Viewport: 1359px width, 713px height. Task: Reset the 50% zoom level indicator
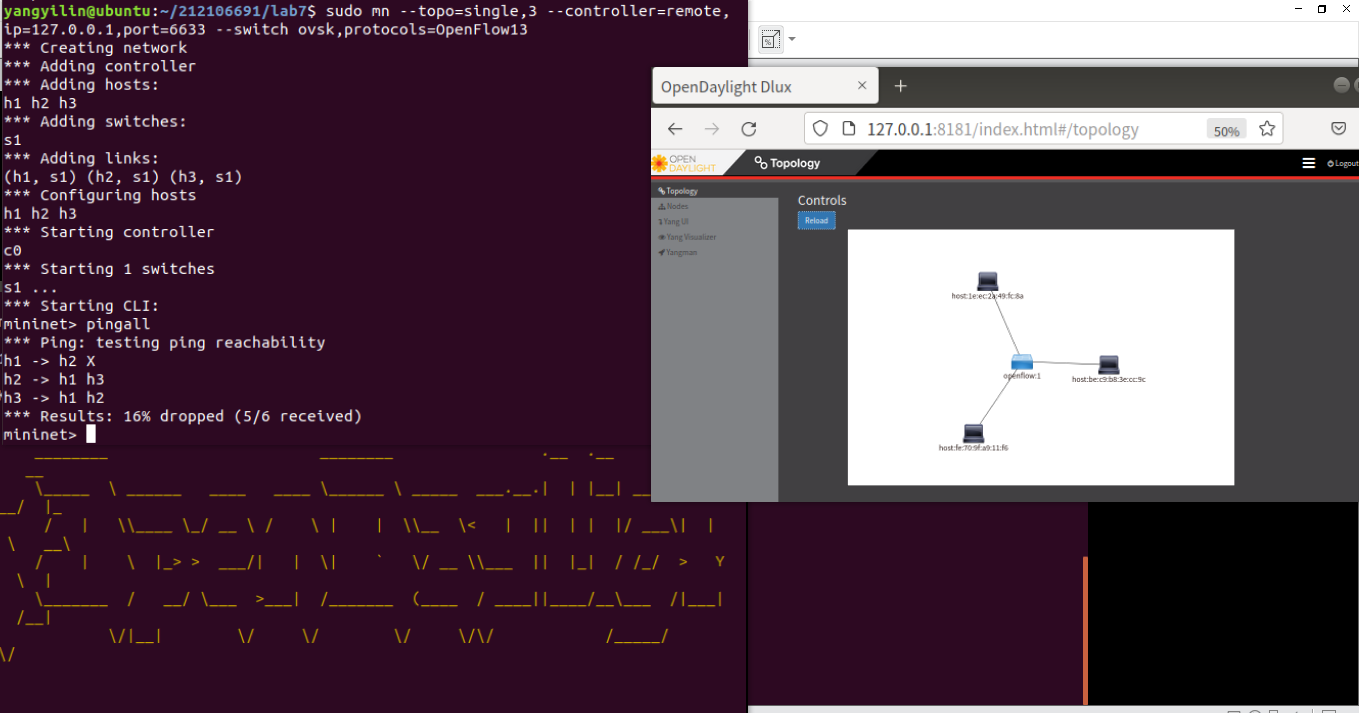1226,130
